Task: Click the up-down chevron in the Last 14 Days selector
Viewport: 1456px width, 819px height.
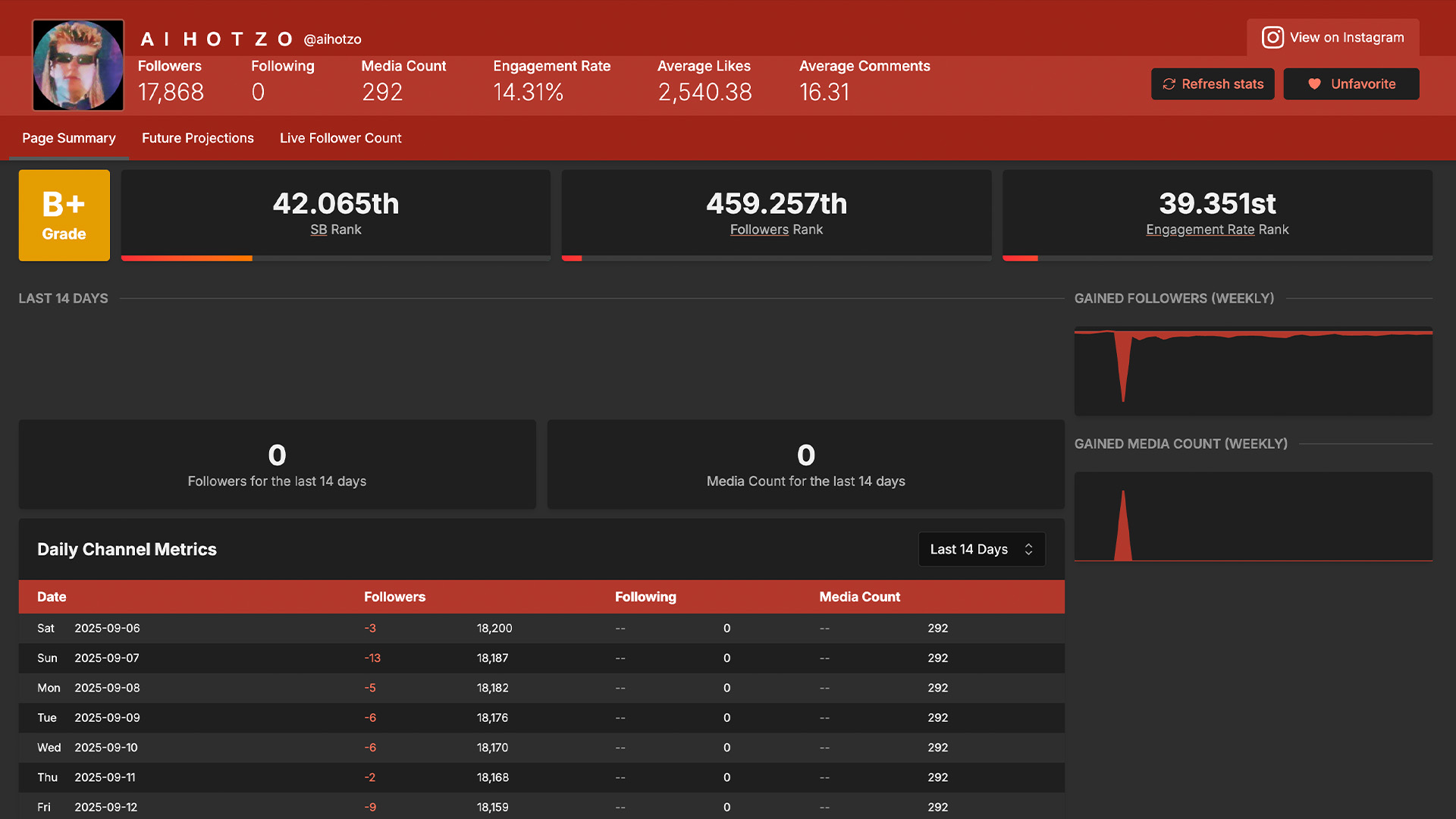Action: click(1028, 549)
